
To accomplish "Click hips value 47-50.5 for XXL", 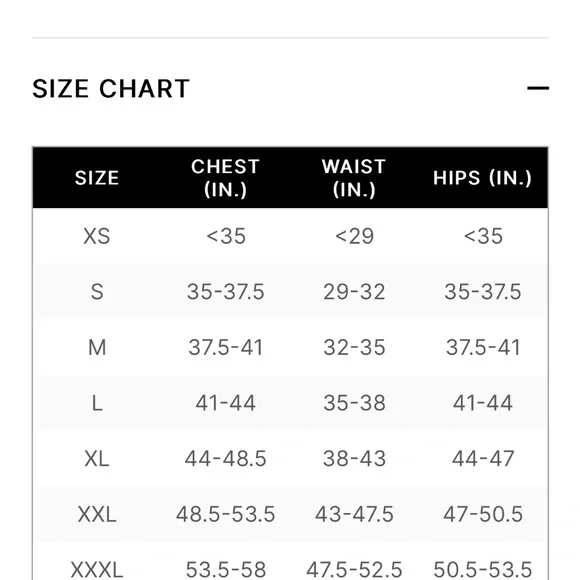I will pyautogui.click(x=483, y=514).
